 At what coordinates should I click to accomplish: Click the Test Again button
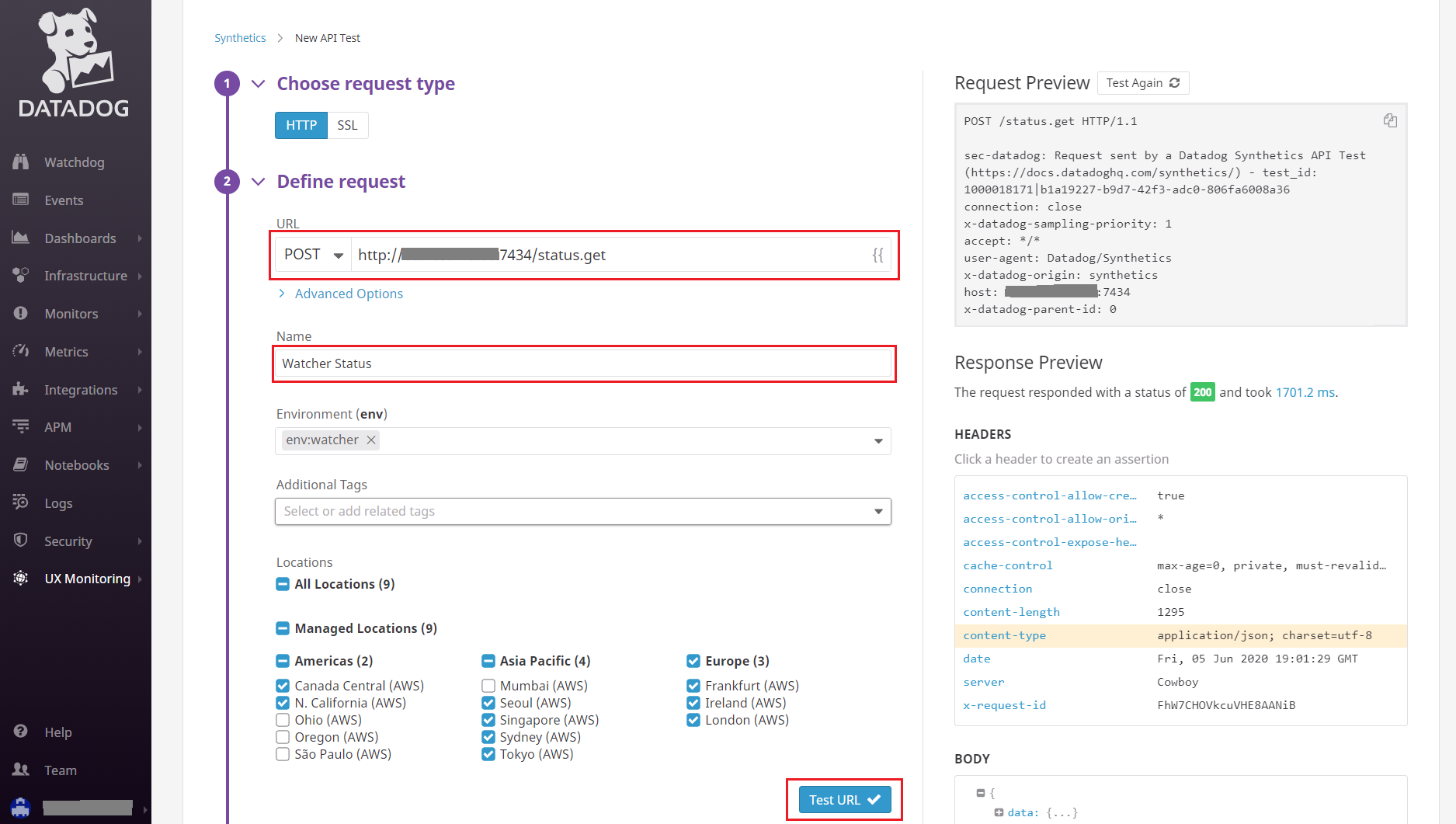pos(1143,83)
